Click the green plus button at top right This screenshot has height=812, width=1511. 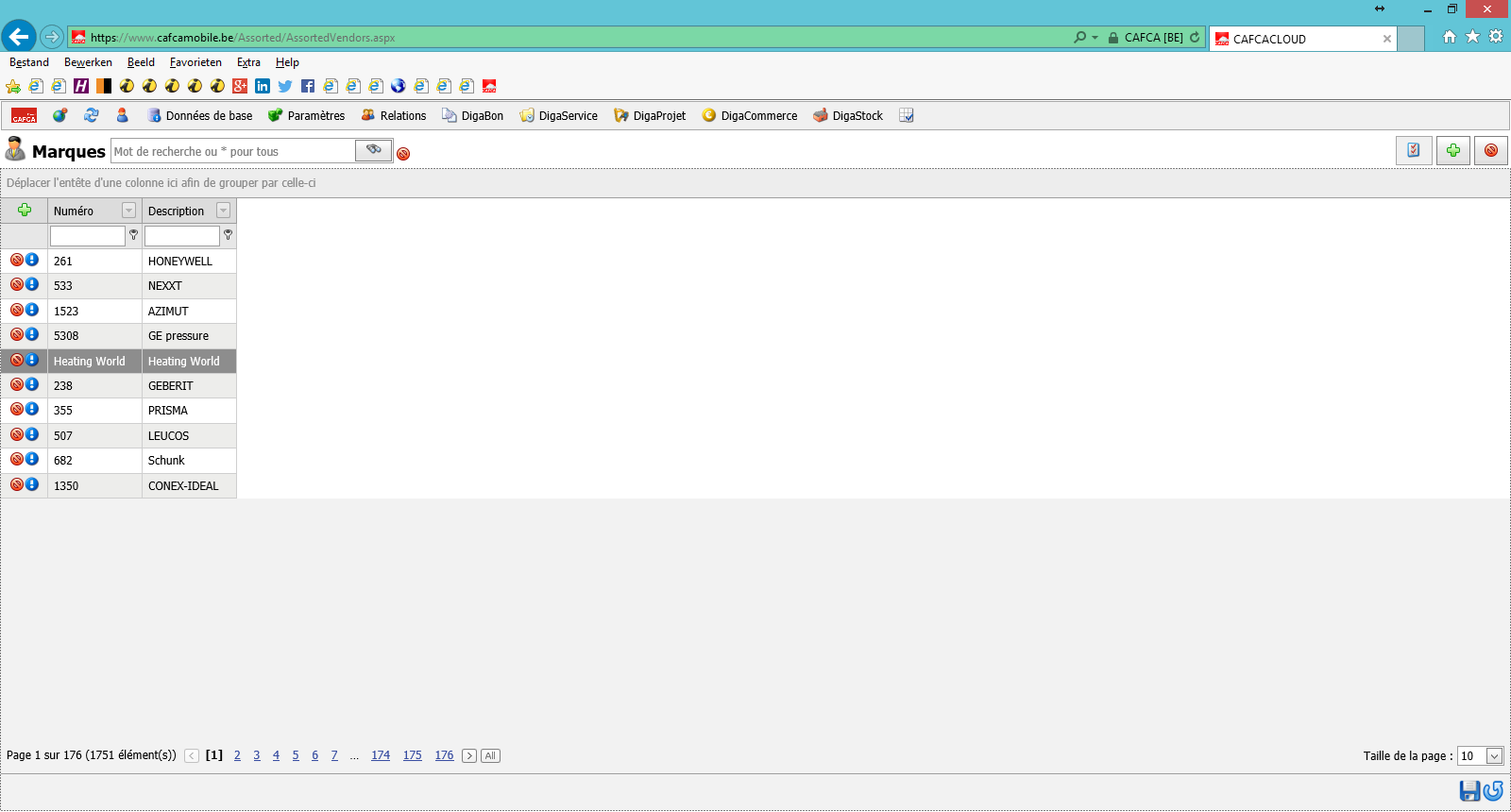[1453, 150]
